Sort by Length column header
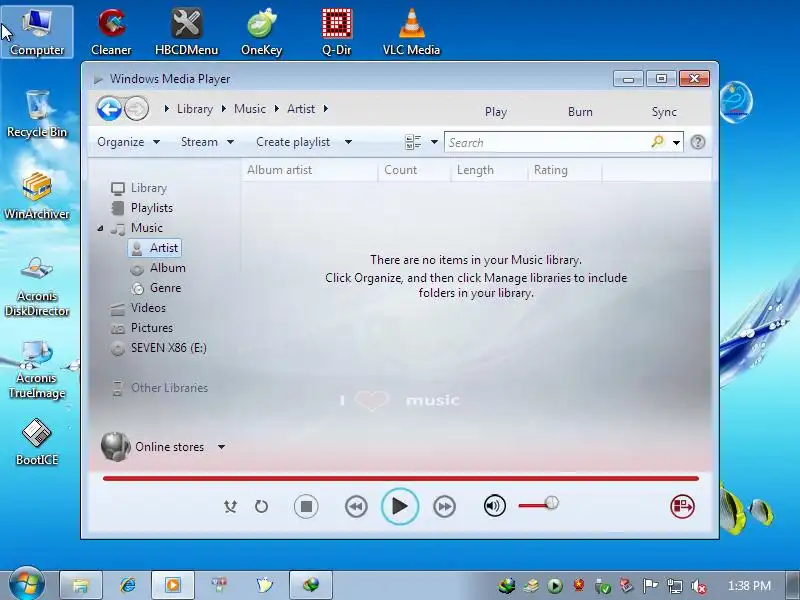The height and width of the screenshot is (600, 800). 489,170
